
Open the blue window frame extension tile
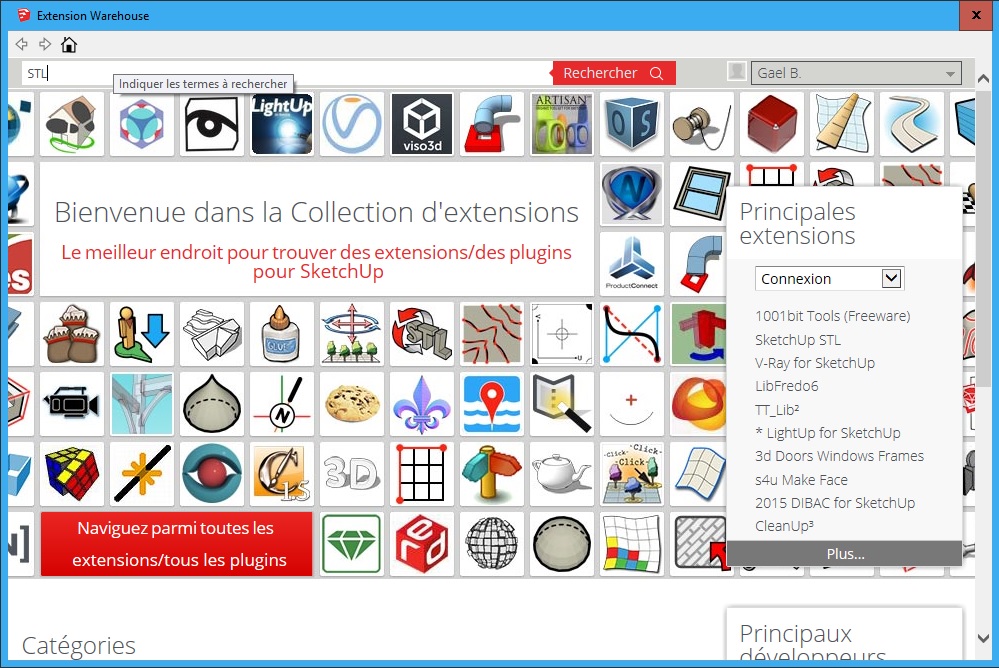pos(701,194)
